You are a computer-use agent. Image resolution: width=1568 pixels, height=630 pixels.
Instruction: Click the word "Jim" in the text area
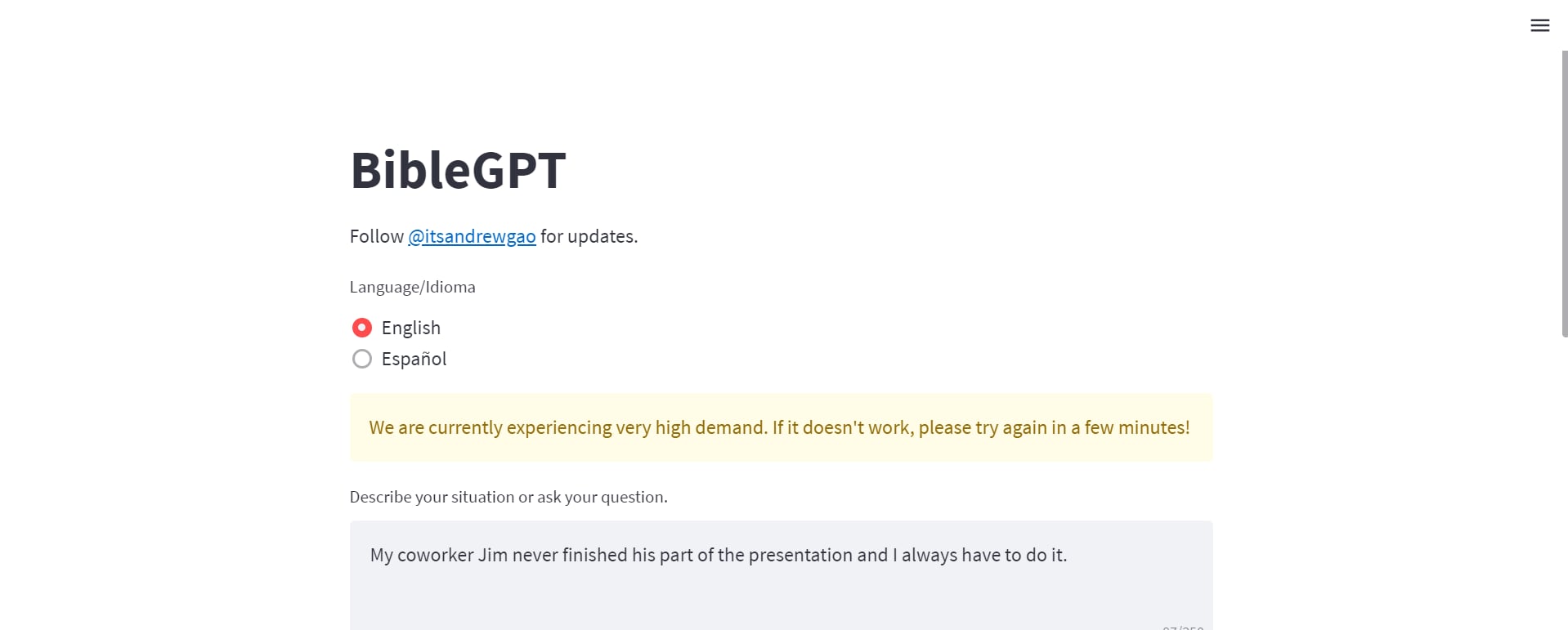click(x=492, y=555)
